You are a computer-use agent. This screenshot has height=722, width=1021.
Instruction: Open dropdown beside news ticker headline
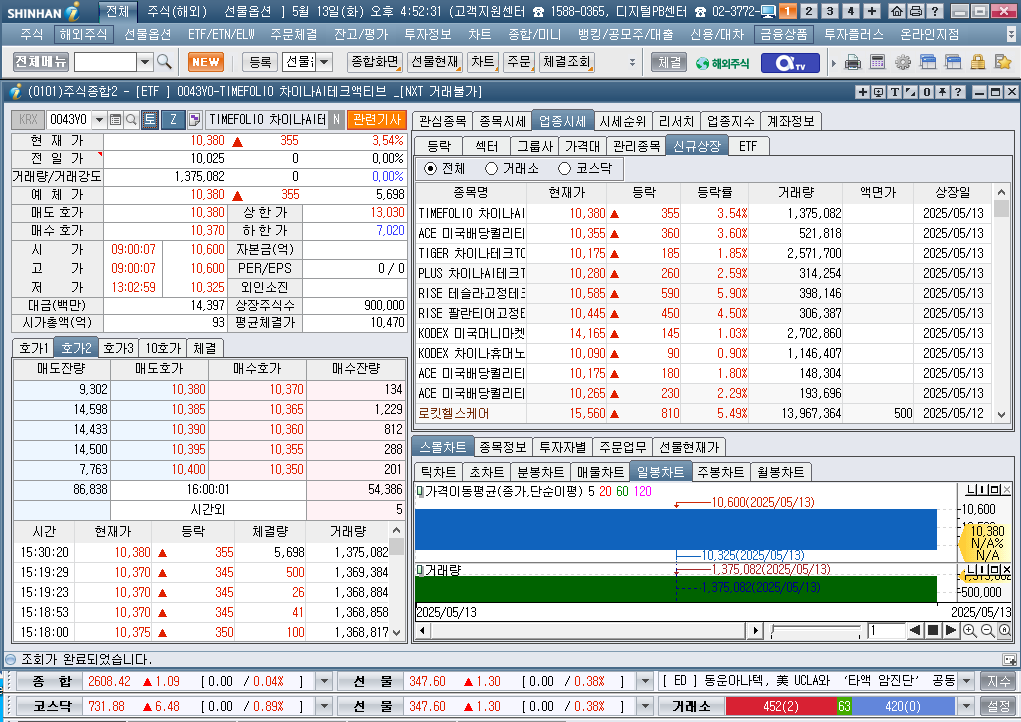[966, 681]
